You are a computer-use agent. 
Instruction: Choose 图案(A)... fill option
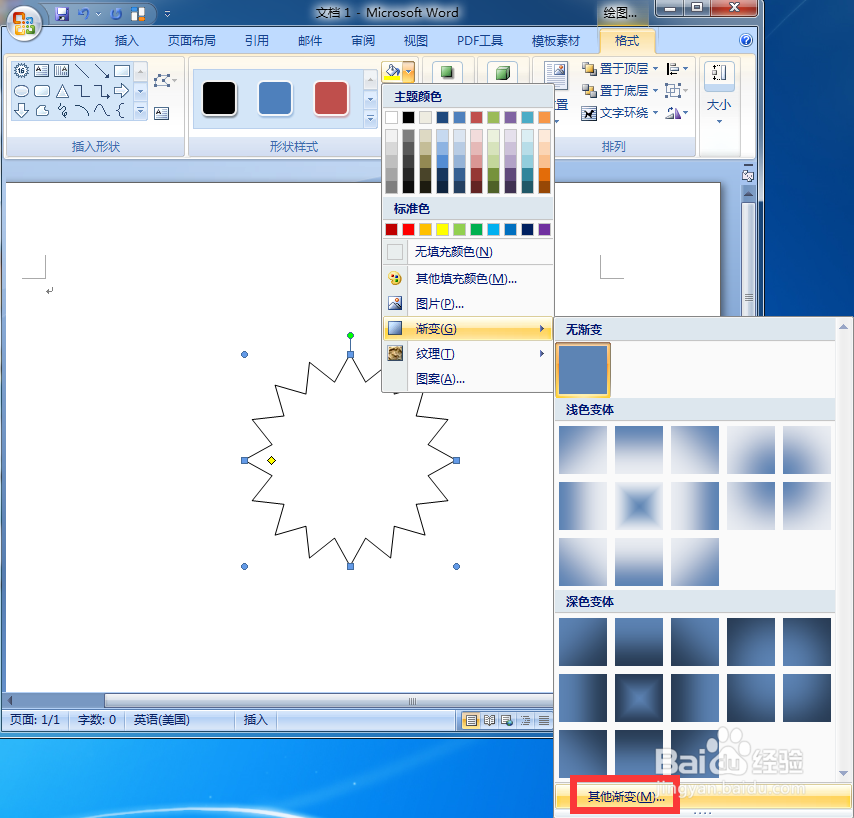point(468,379)
